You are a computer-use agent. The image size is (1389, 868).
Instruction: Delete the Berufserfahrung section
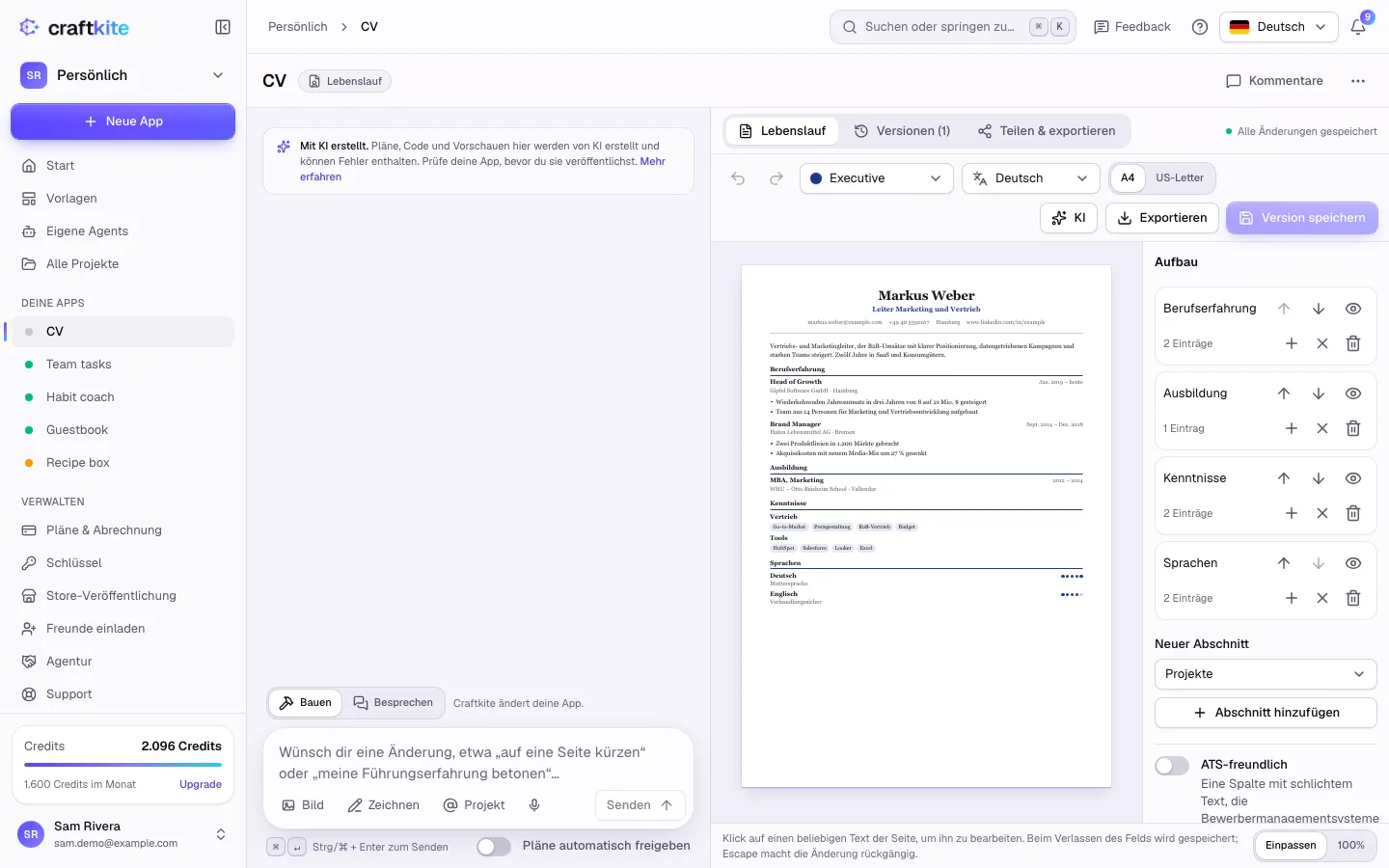[x=1353, y=343]
